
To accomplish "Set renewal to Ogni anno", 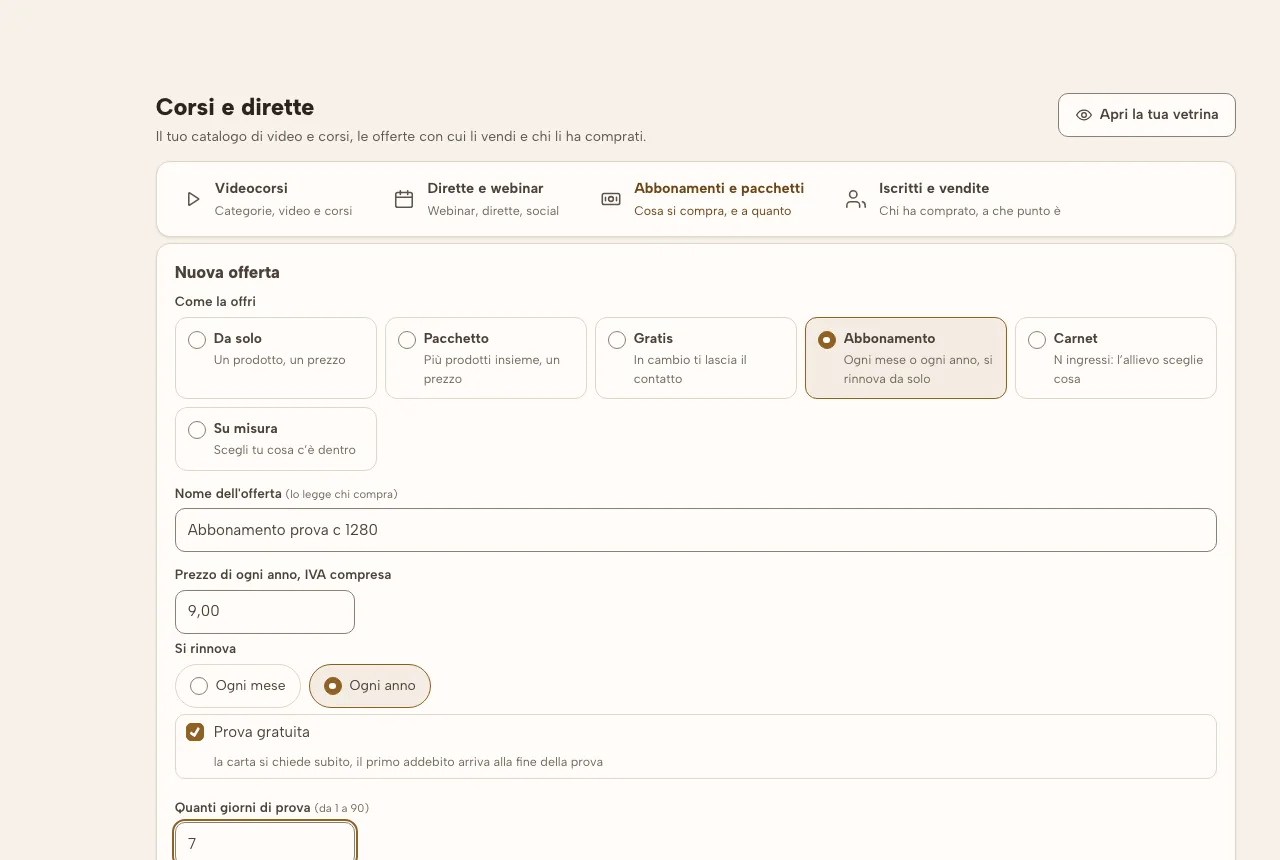I will [370, 686].
